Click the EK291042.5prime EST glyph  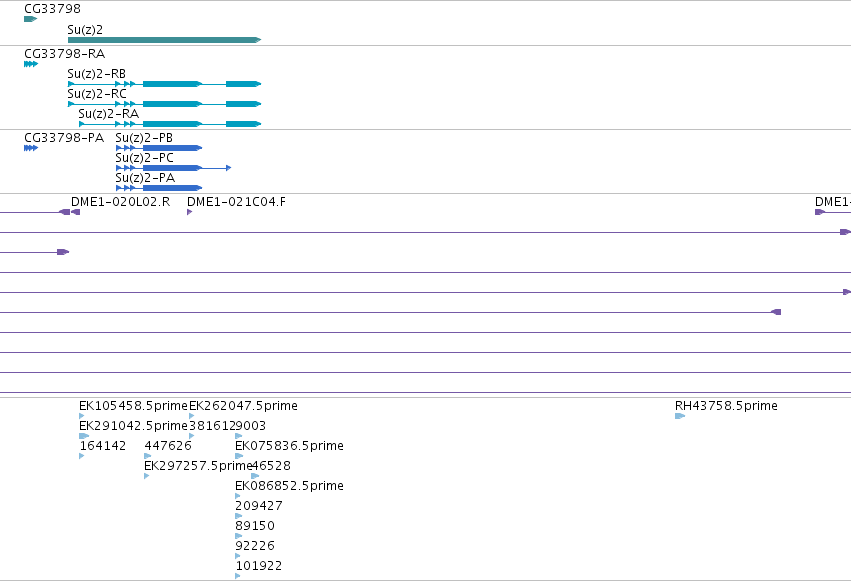click(x=84, y=436)
